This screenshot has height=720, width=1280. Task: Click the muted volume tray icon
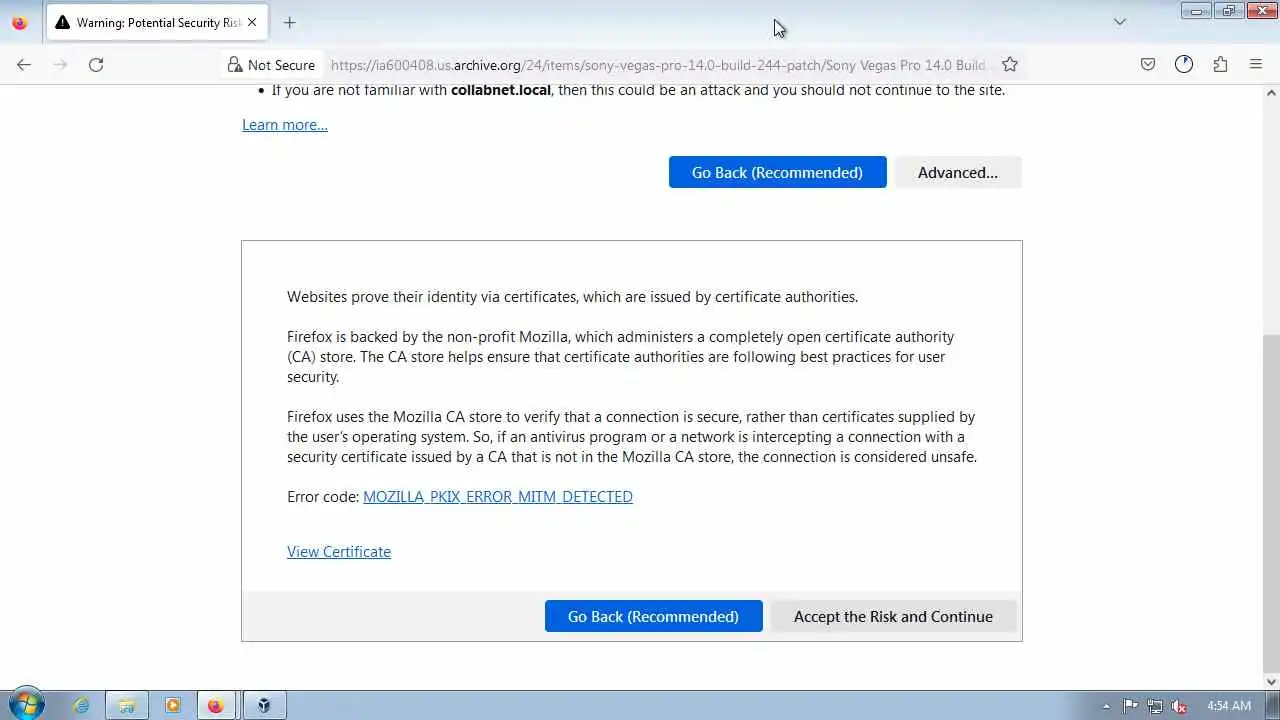pyautogui.click(x=1179, y=706)
